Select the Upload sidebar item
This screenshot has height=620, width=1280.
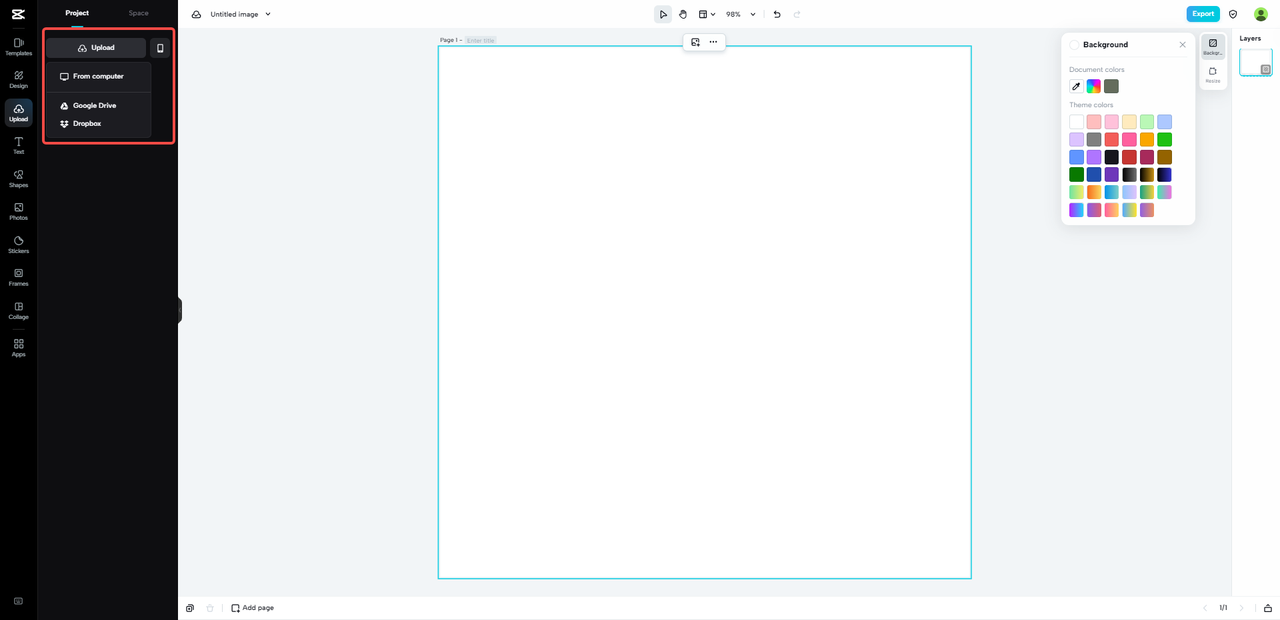18,113
